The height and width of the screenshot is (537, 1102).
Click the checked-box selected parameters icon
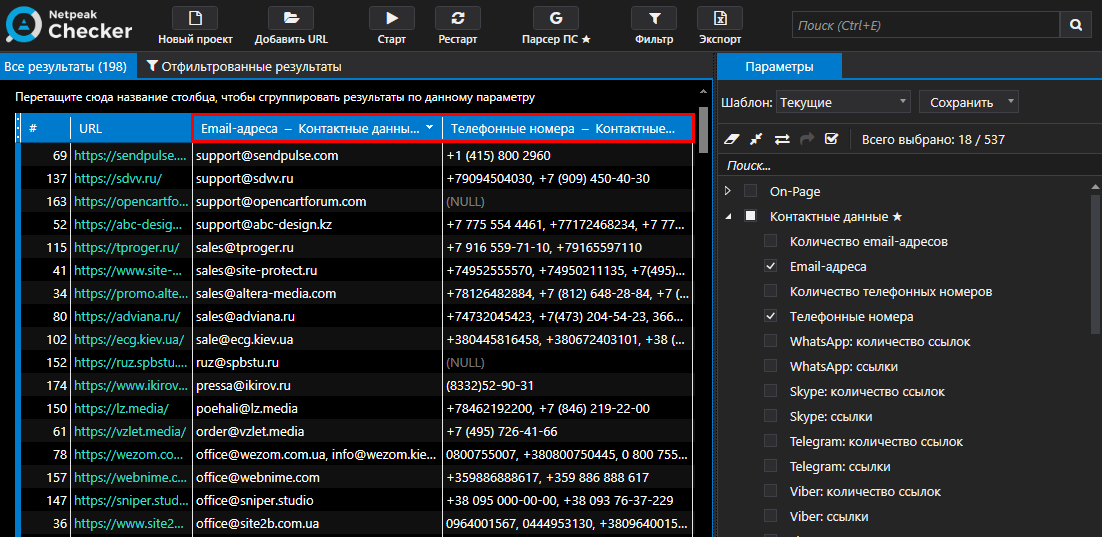point(832,139)
